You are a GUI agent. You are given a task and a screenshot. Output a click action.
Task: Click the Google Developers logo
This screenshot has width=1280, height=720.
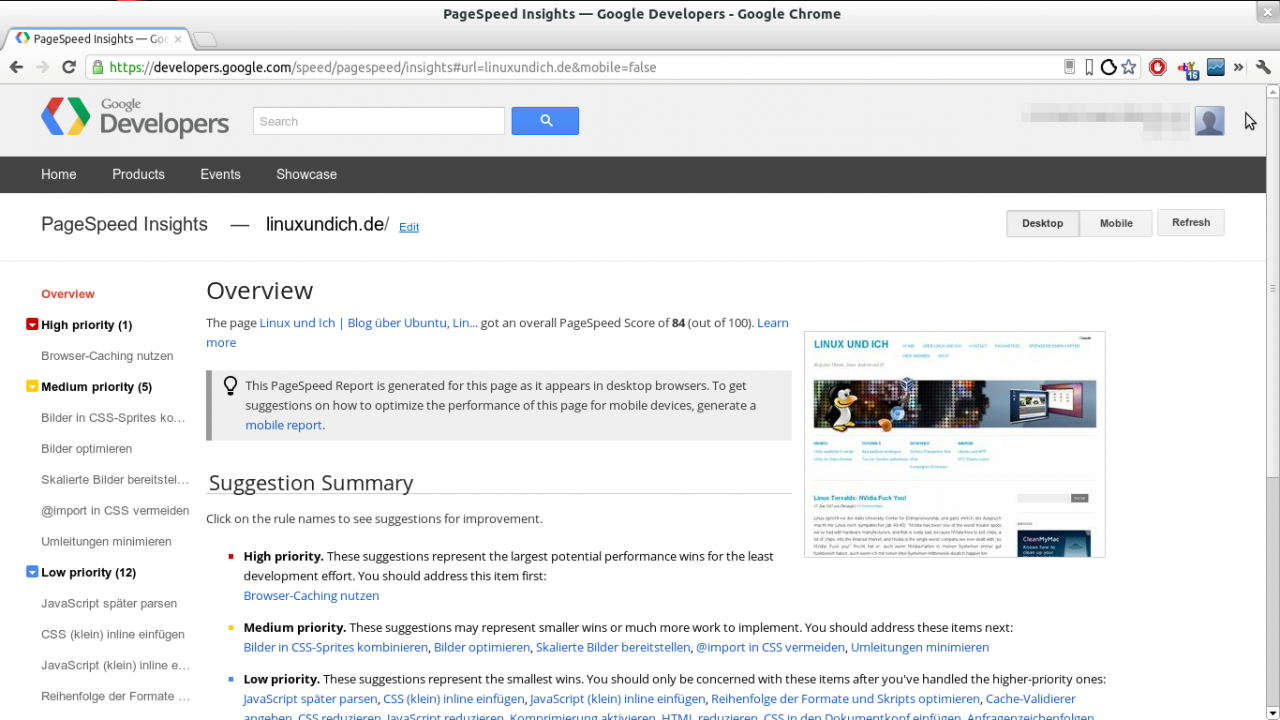135,117
